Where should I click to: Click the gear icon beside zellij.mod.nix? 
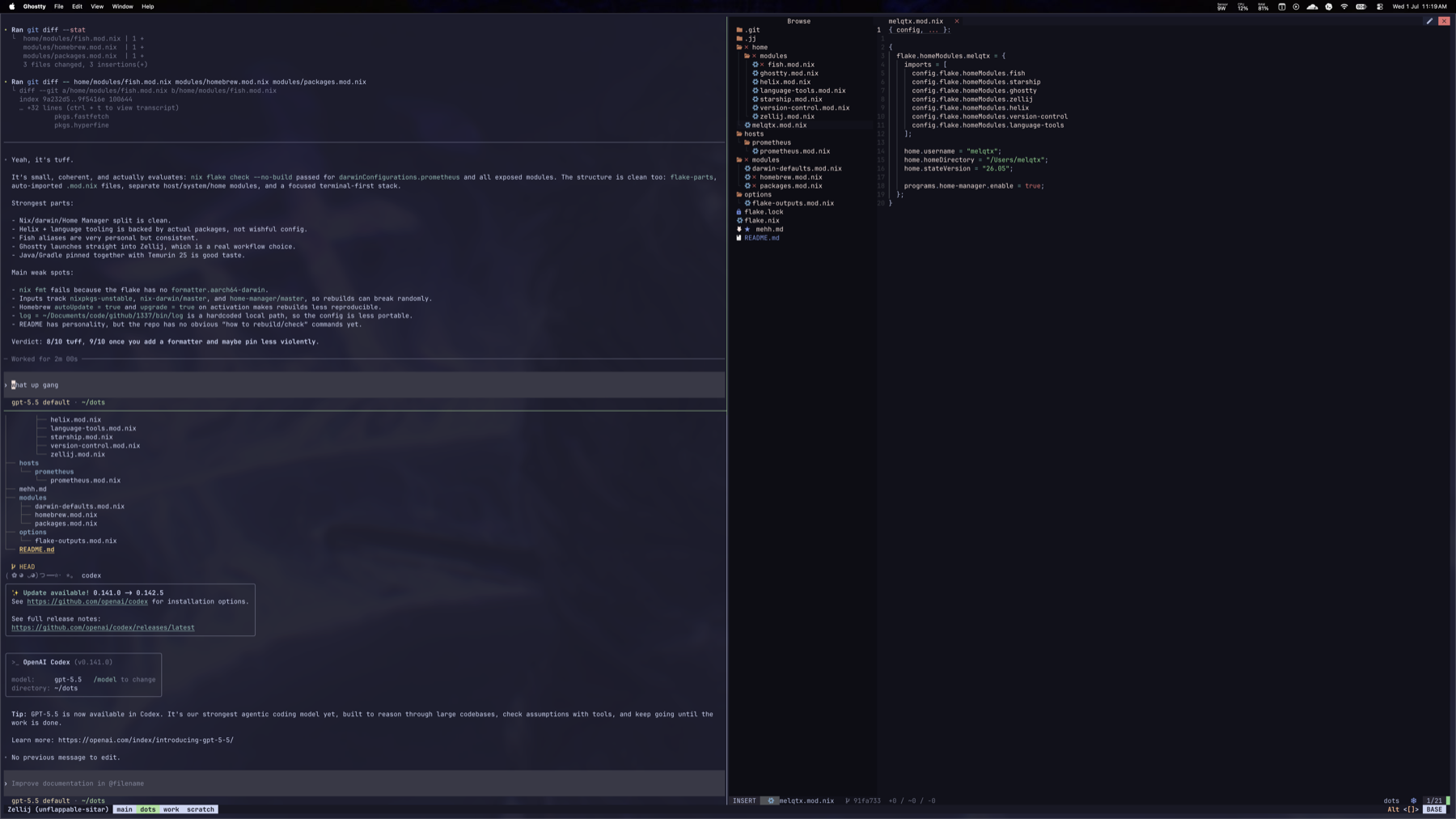756,117
